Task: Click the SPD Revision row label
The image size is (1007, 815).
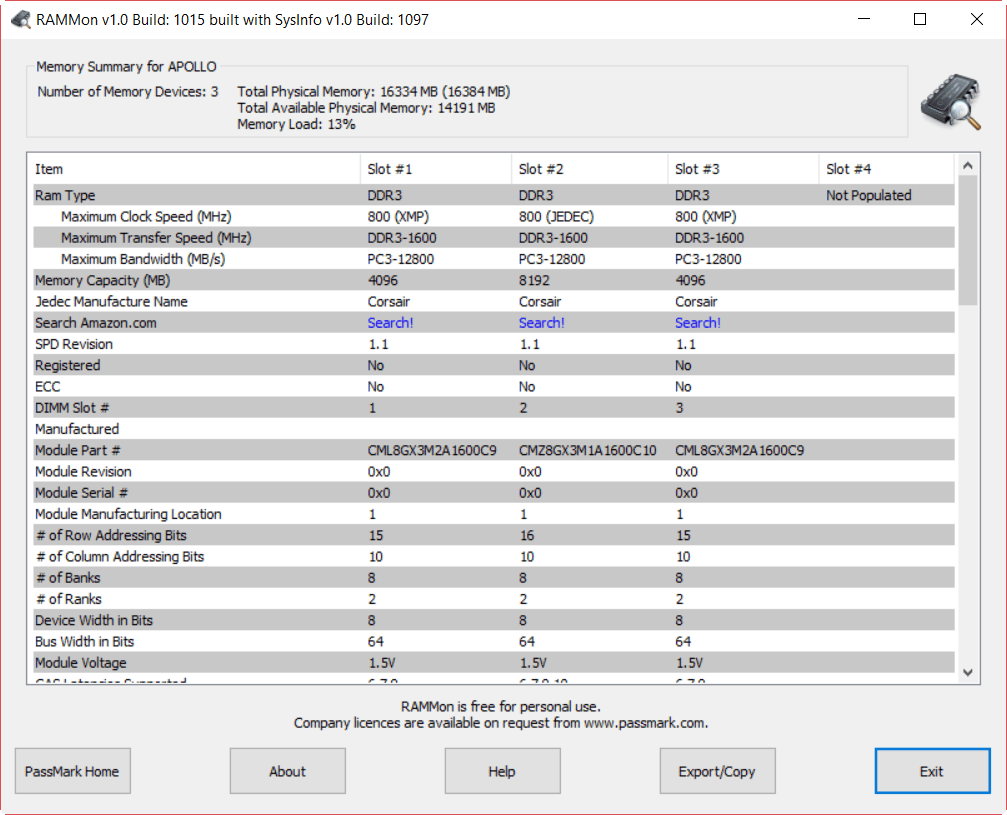Action: click(x=74, y=344)
